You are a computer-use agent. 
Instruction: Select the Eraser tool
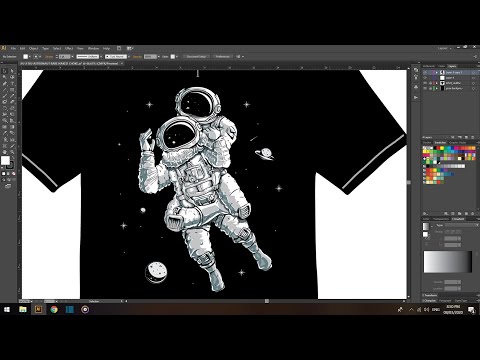(x=12, y=102)
